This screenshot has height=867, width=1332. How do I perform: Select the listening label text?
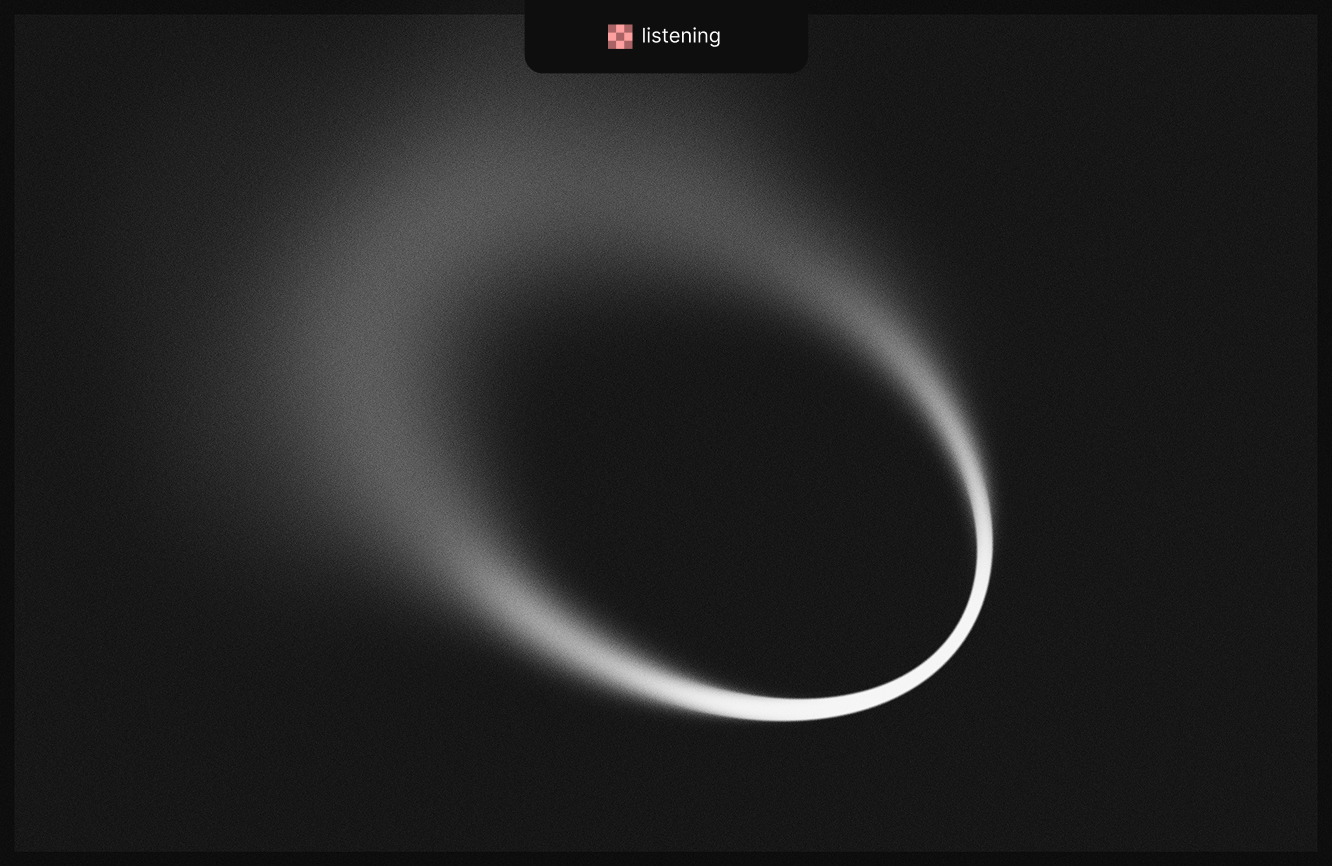point(681,36)
